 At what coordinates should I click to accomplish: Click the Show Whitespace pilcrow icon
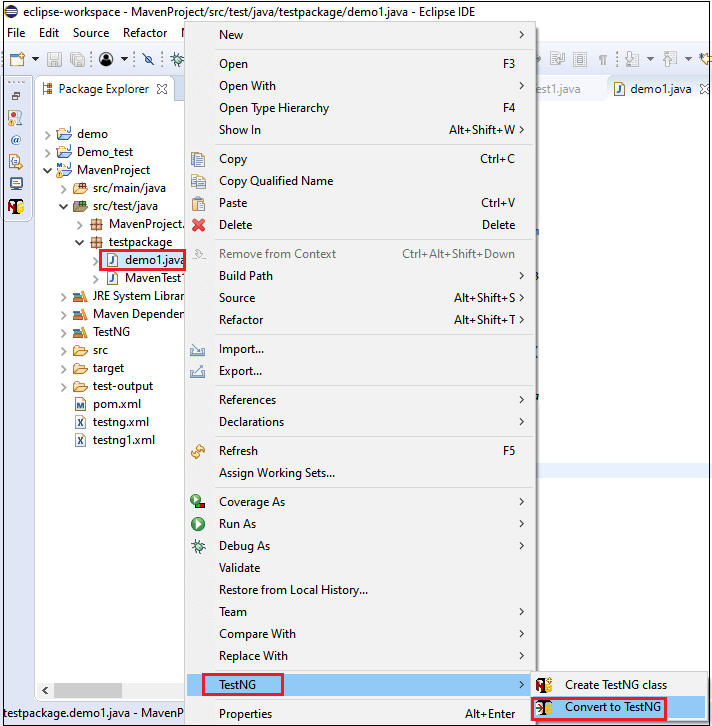pyautogui.click(x=602, y=60)
